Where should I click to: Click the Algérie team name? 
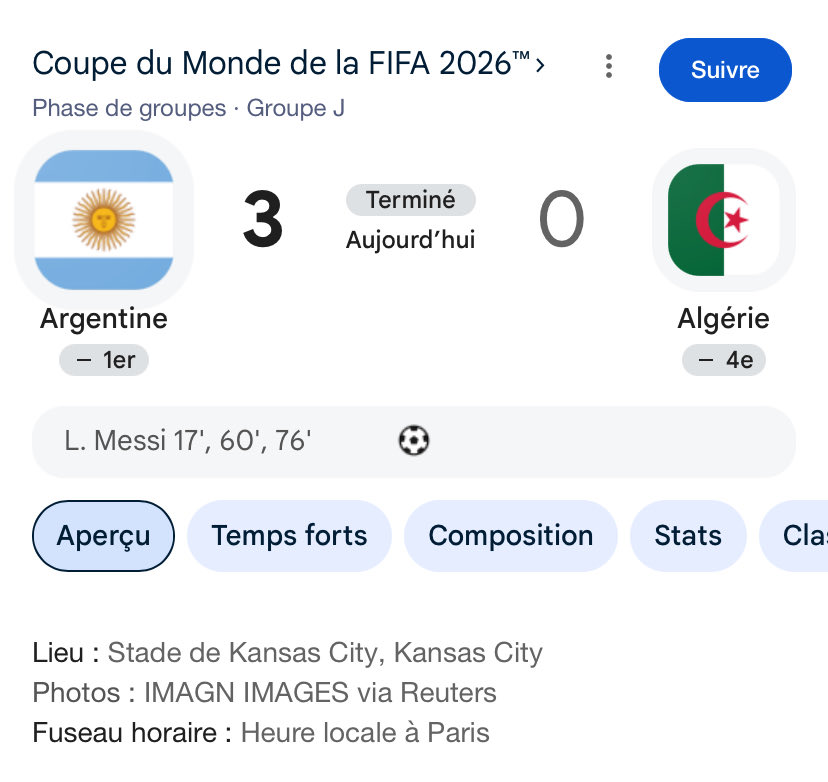(x=723, y=319)
